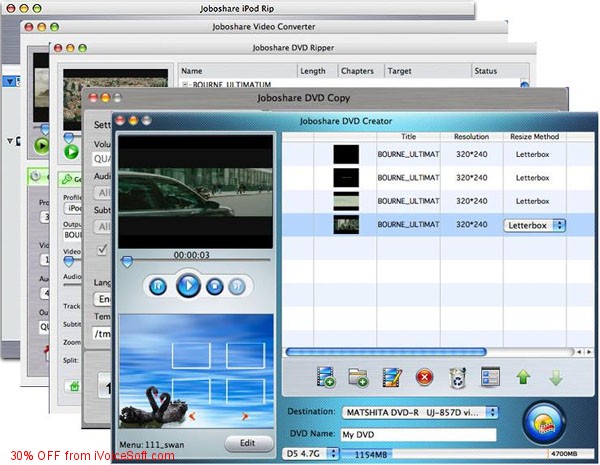This screenshot has height=465, width=600.
Task: Click the red Remove item icon
Action: [x=424, y=377]
